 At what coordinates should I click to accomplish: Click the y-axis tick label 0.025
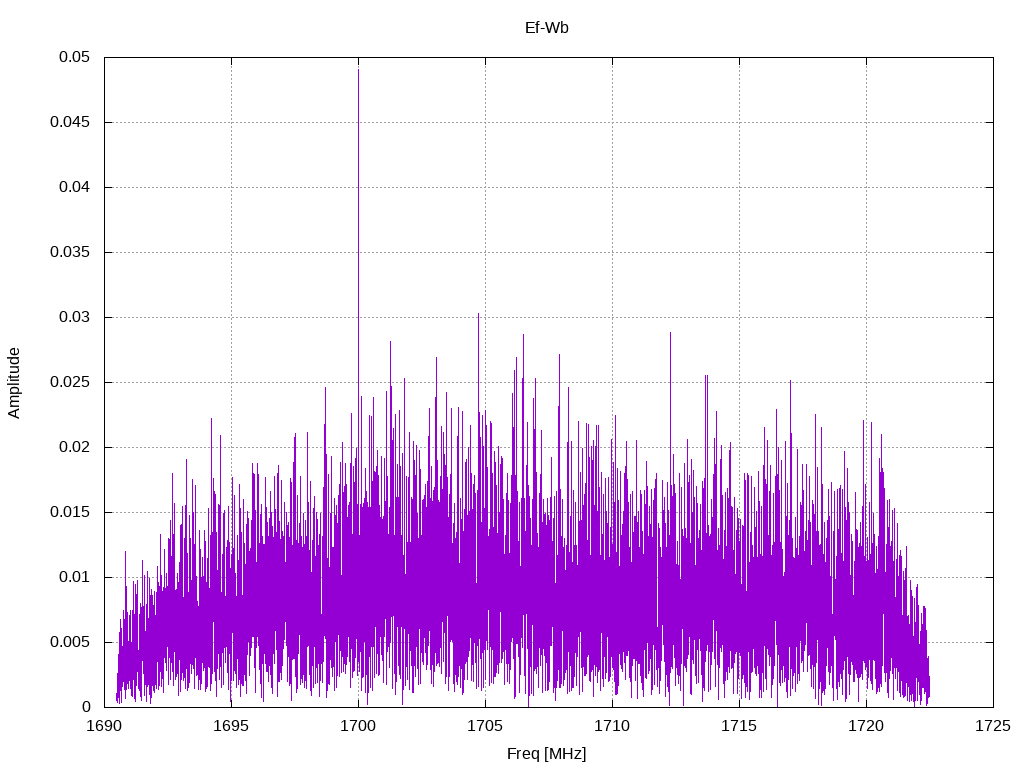click(71, 382)
